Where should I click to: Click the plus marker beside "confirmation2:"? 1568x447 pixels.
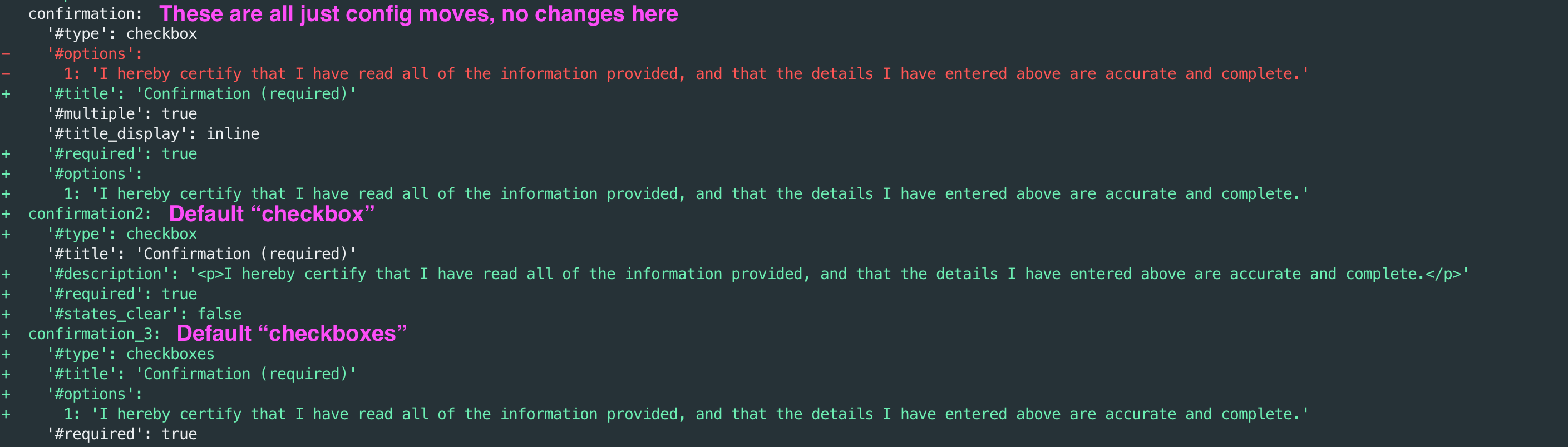tap(6, 214)
